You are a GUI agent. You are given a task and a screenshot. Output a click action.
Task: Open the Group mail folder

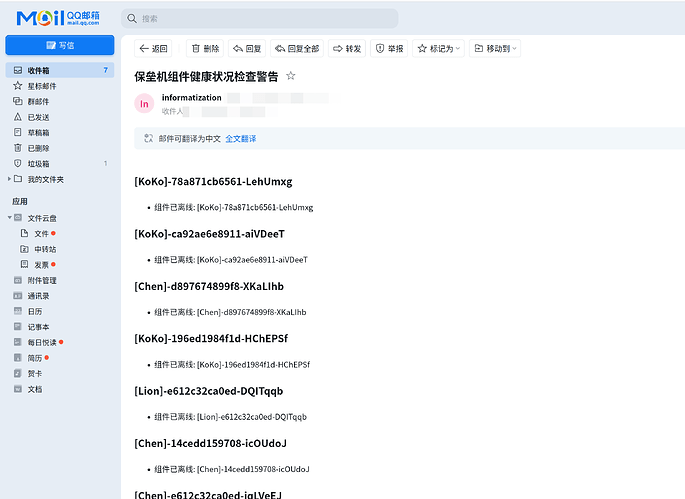(38, 101)
